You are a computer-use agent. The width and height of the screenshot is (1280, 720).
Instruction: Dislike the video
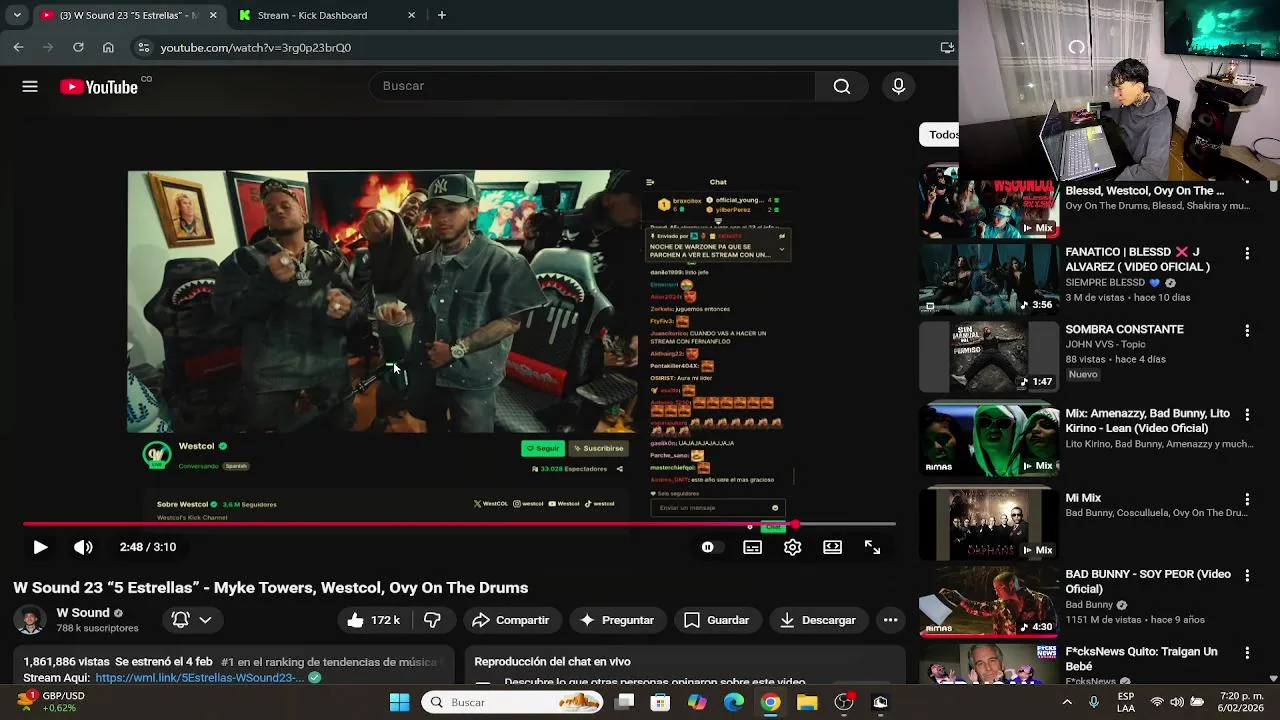(432, 620)
